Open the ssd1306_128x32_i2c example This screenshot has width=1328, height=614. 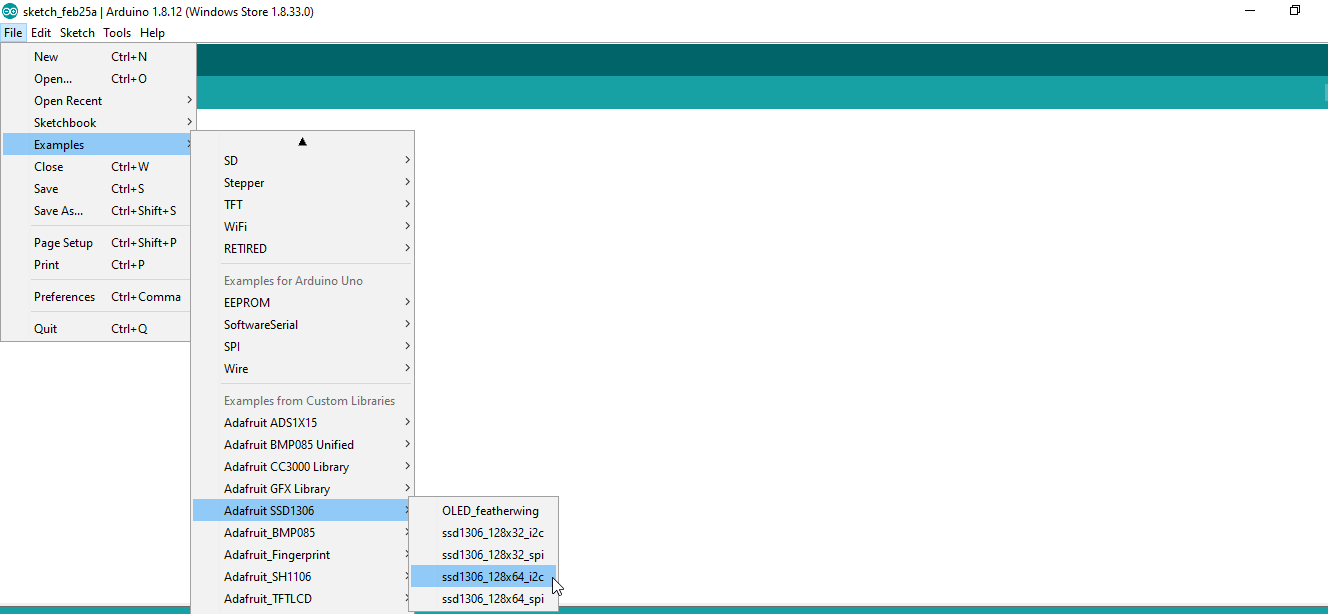pyautogui.click(x=484, y=533)
